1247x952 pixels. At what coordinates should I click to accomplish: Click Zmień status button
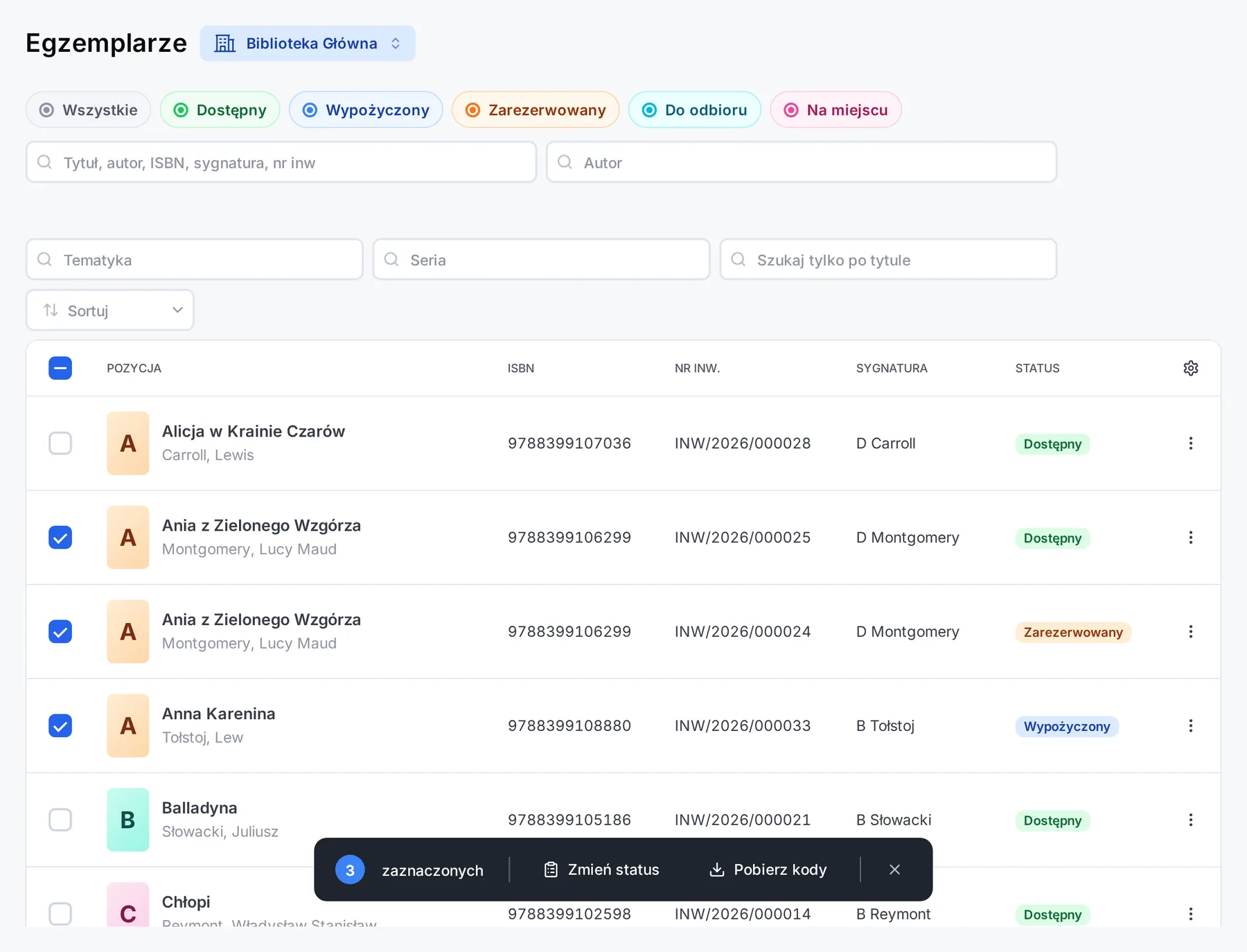[601, 870]
